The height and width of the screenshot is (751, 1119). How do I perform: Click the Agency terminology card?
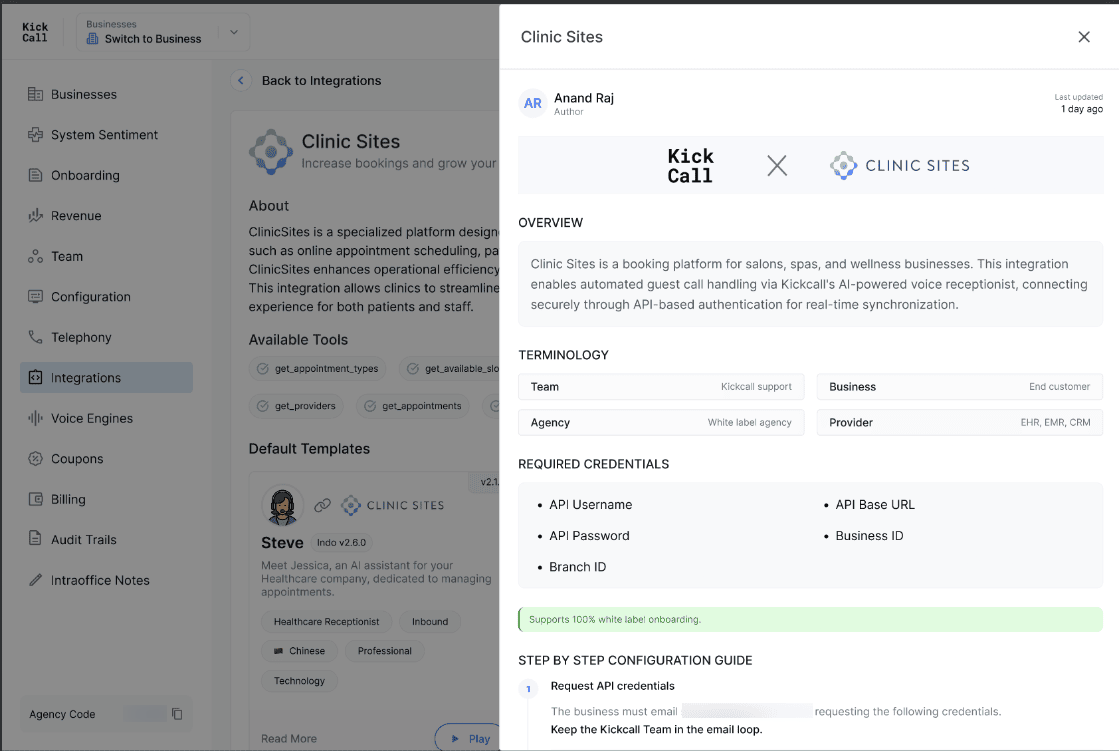[661, 423]
